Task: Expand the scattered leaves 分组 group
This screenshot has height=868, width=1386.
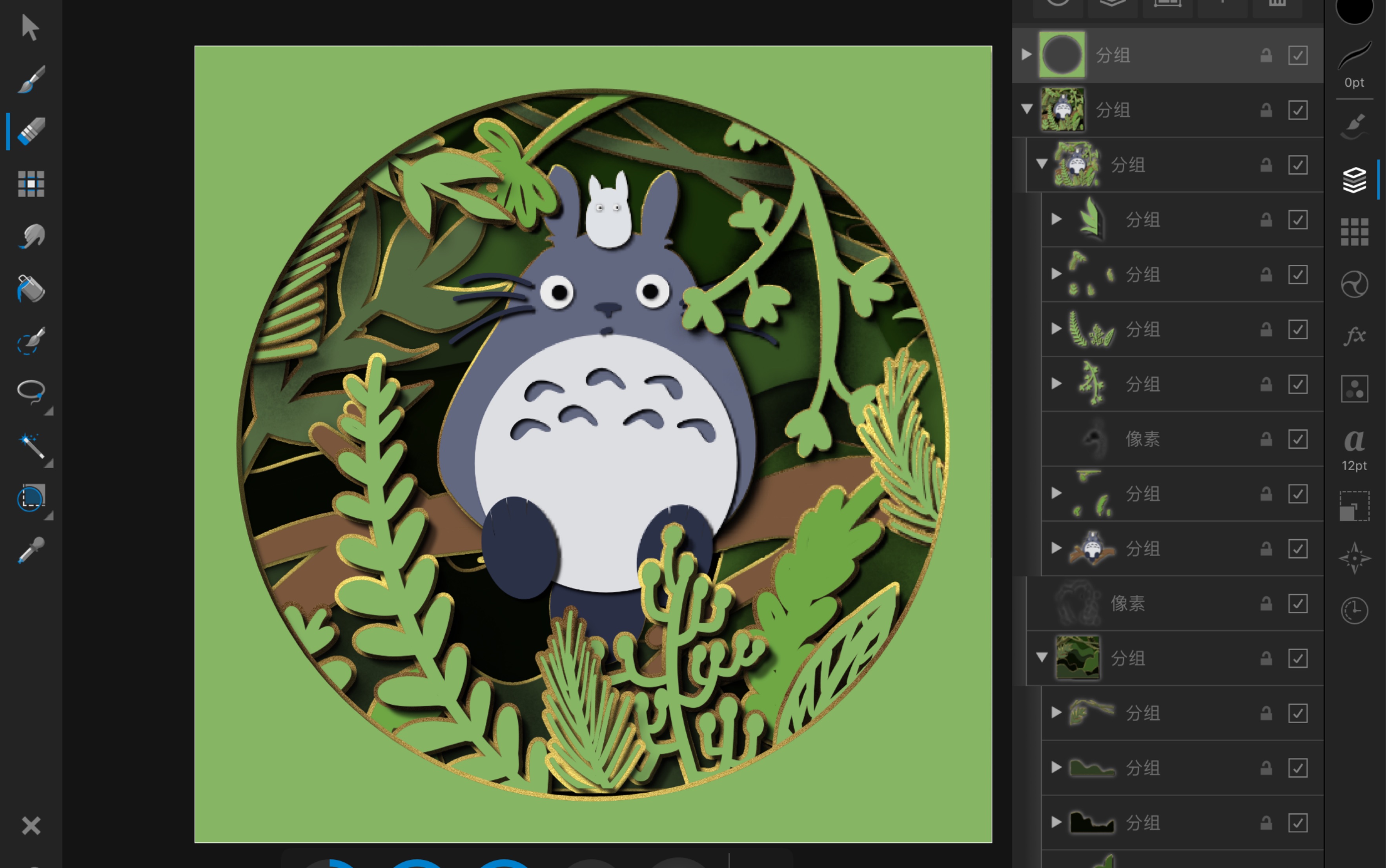Action: coord(1056,274)
